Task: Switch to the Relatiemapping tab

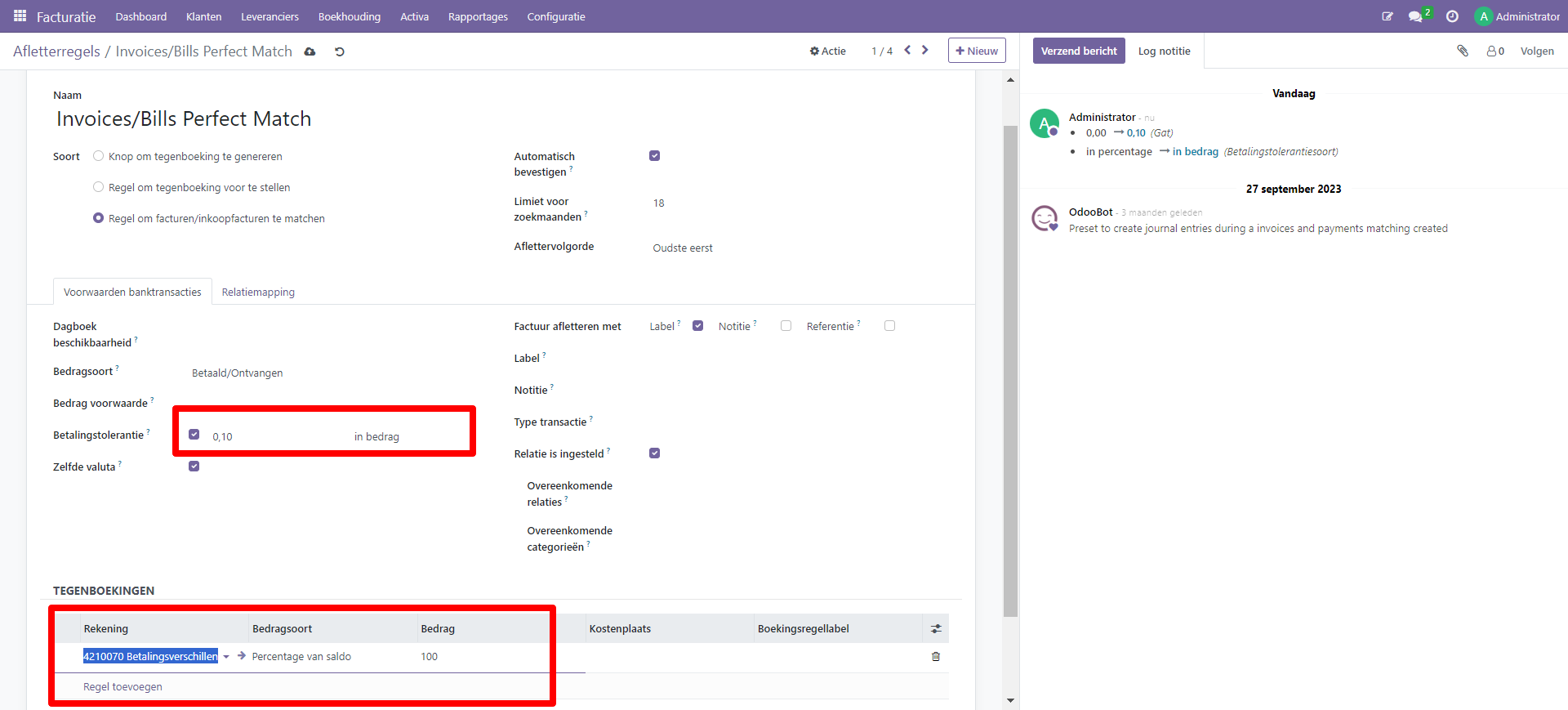Action: coord(258,292)
